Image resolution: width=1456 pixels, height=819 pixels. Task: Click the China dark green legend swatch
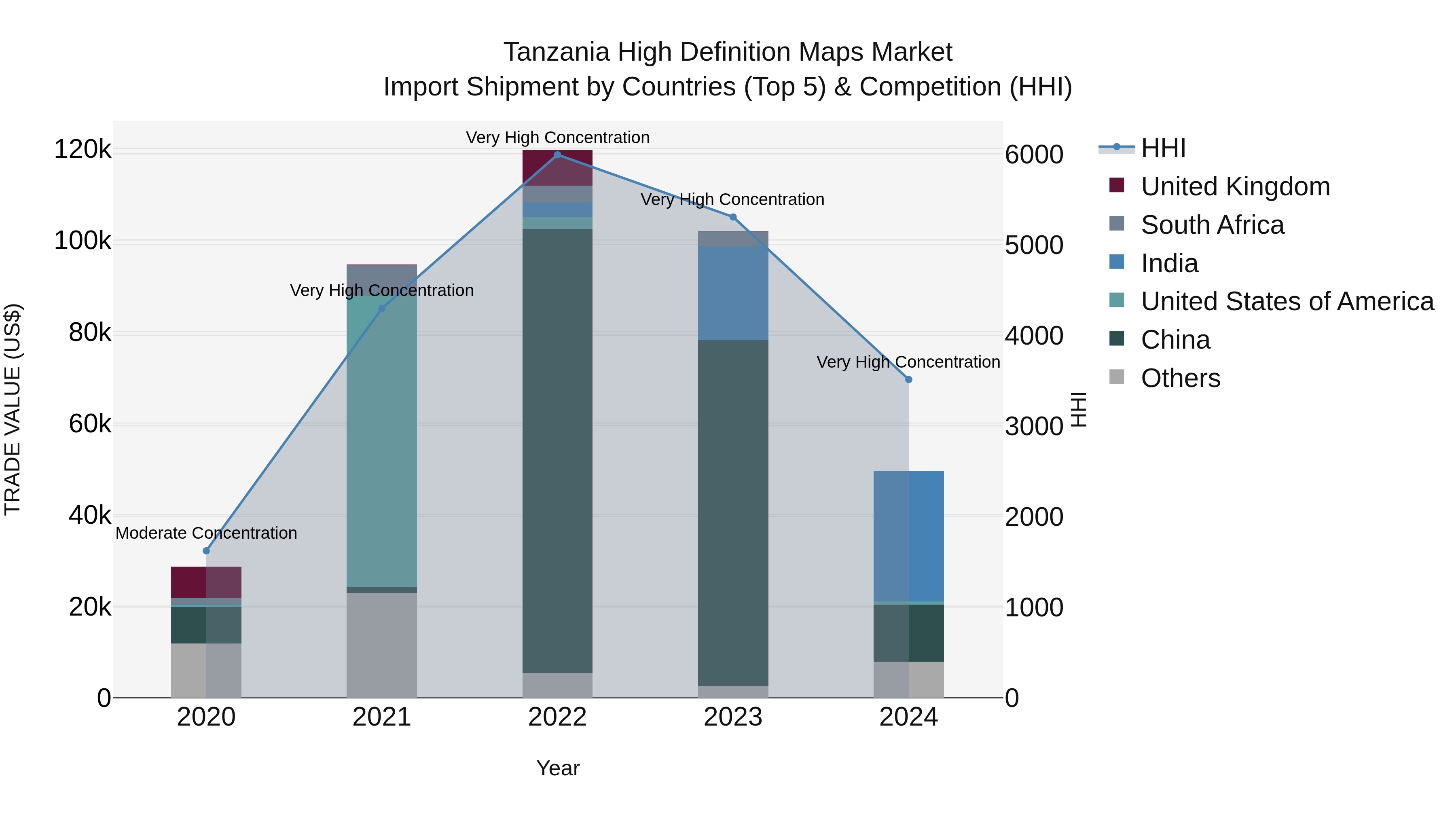[1116, 339]
